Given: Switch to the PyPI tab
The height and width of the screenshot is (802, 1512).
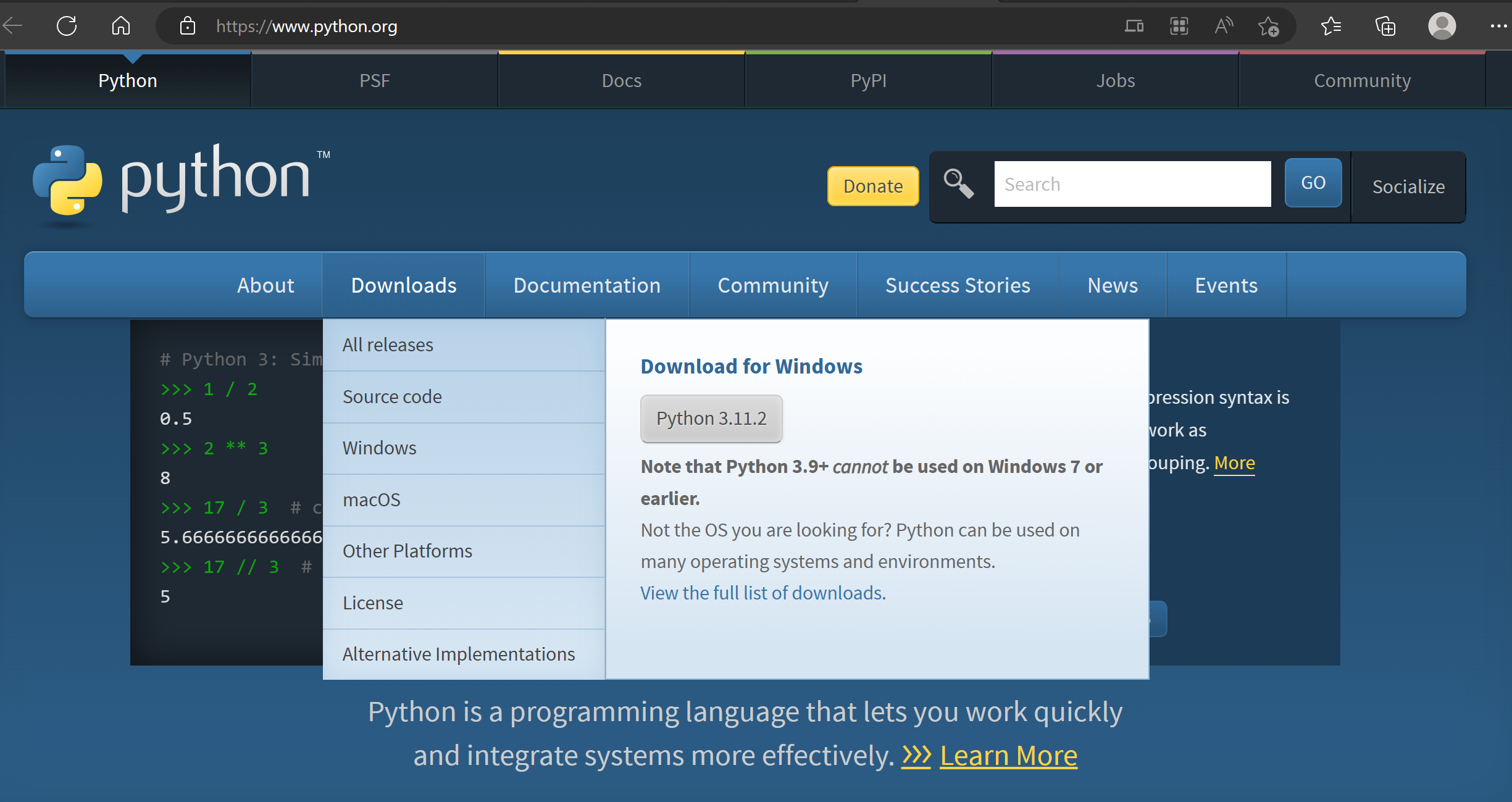Looking at the screenshot, I should [868, 80].
